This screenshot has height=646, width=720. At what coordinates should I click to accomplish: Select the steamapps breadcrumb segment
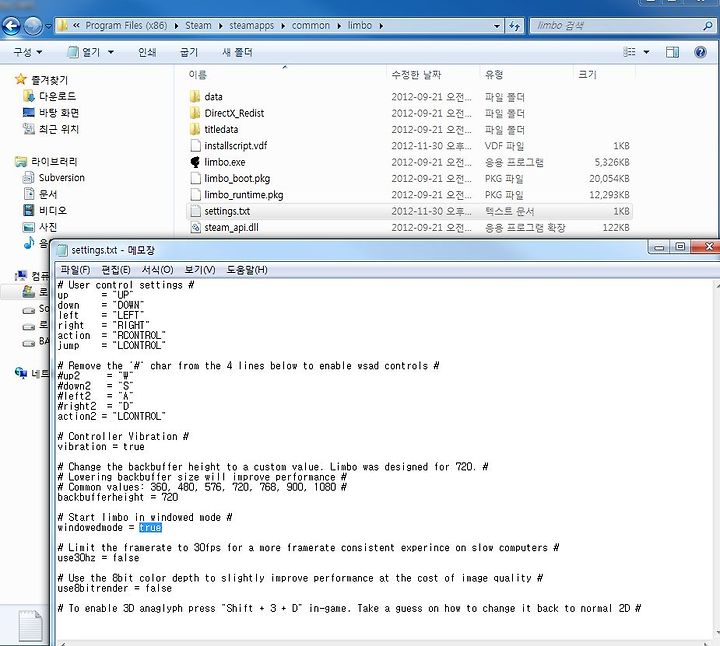point(252,26)
